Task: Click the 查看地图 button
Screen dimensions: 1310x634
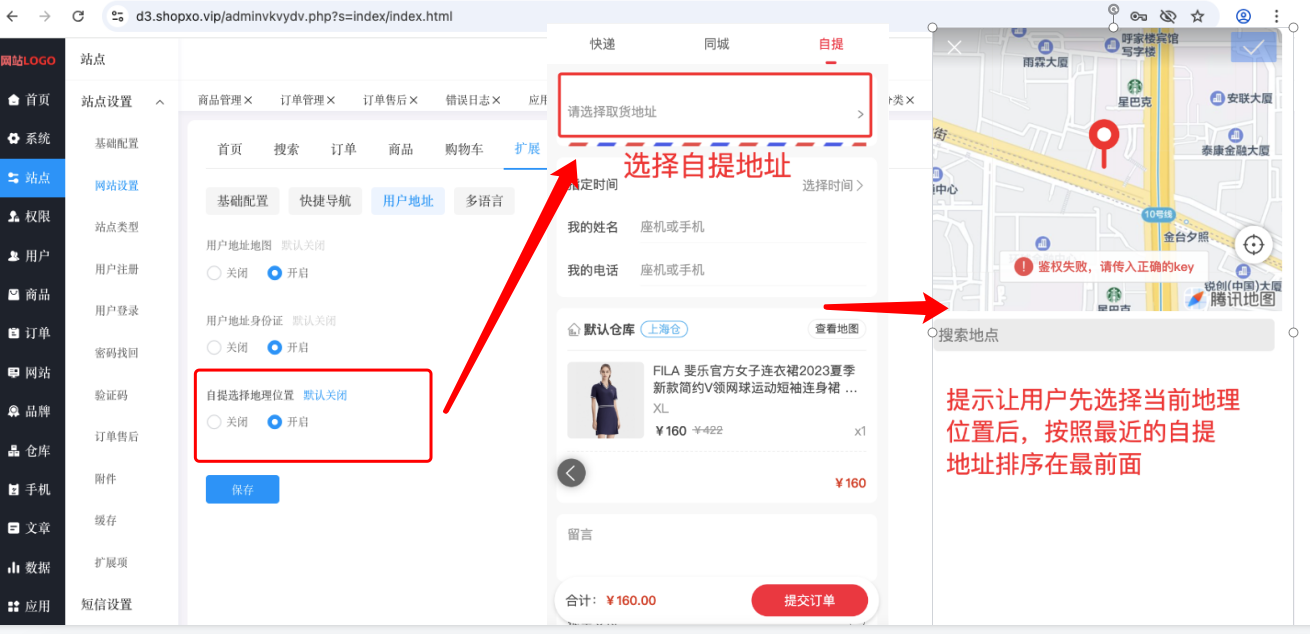Action: pyautogui.click(x=837, y=329)
